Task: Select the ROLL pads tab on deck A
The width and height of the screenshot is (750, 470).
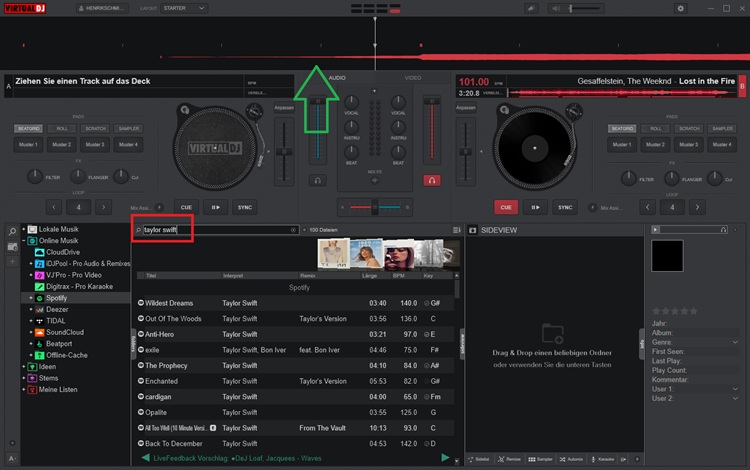Action: click(x=62, y=129)
